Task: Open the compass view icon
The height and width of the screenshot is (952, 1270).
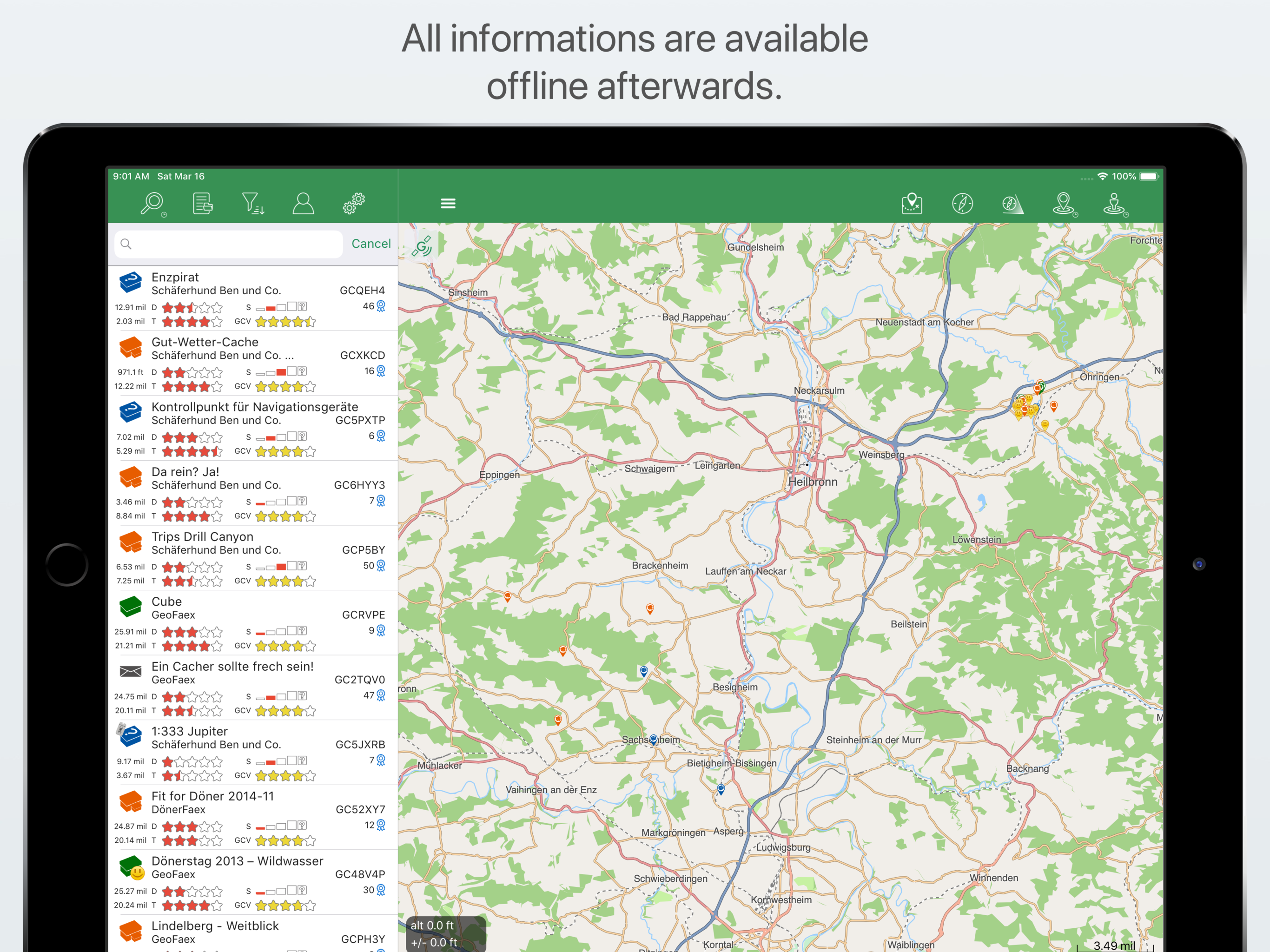Action: [x=962, y=203]
